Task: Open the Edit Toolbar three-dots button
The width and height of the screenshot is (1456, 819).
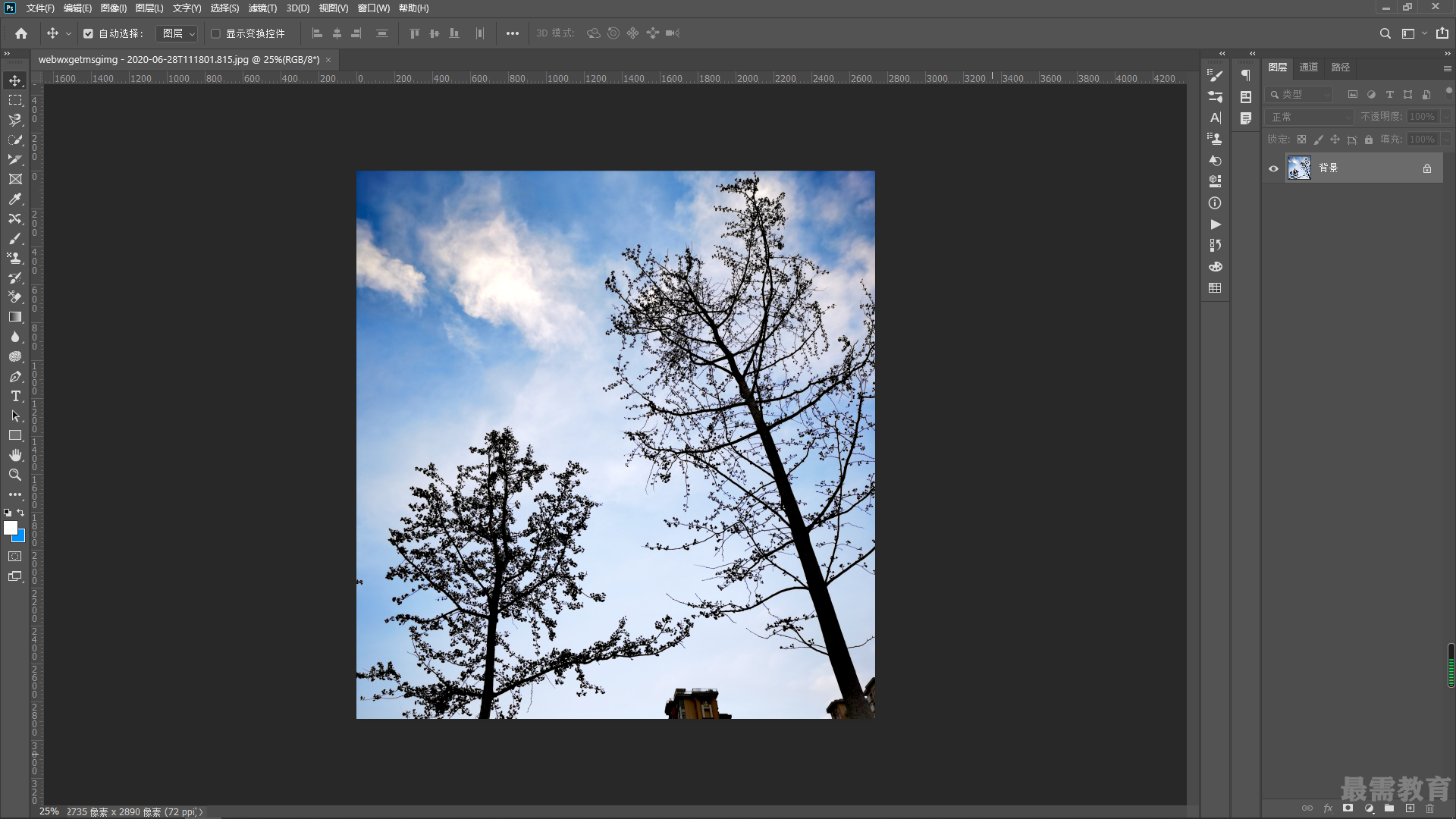Action: coord(15,494)
